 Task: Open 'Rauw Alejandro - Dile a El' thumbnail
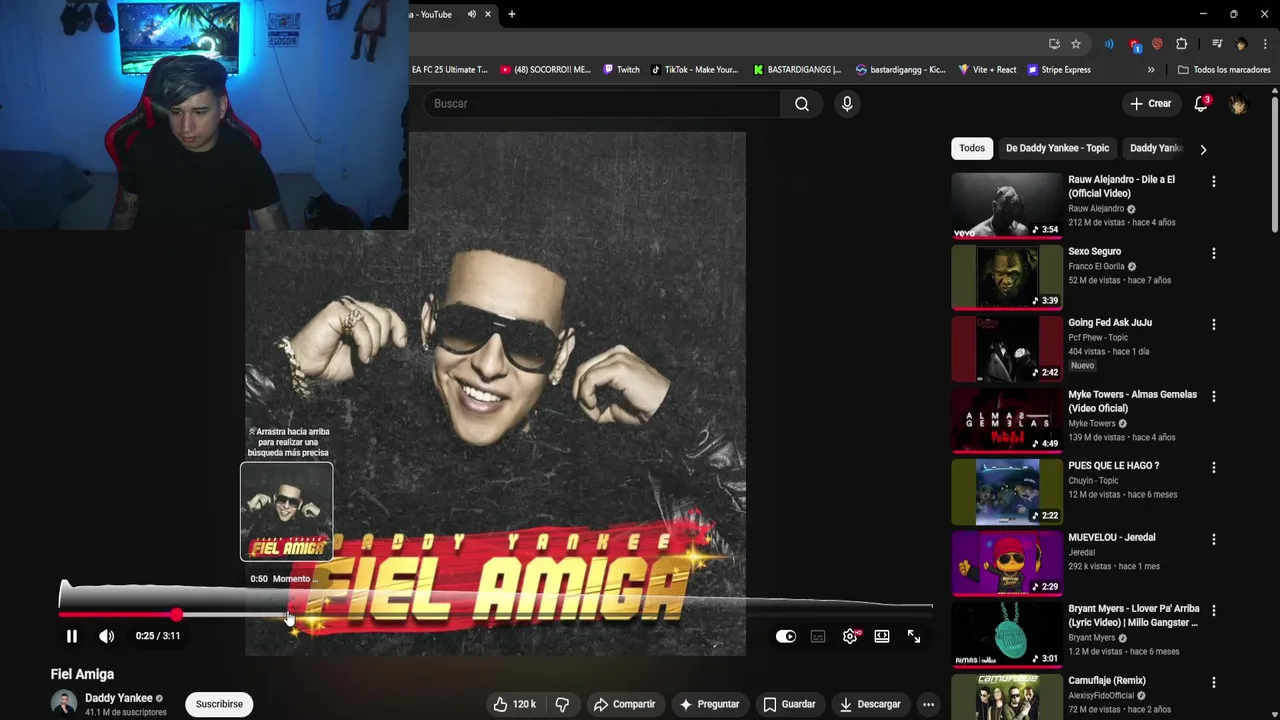click(x=1006, y=205)
